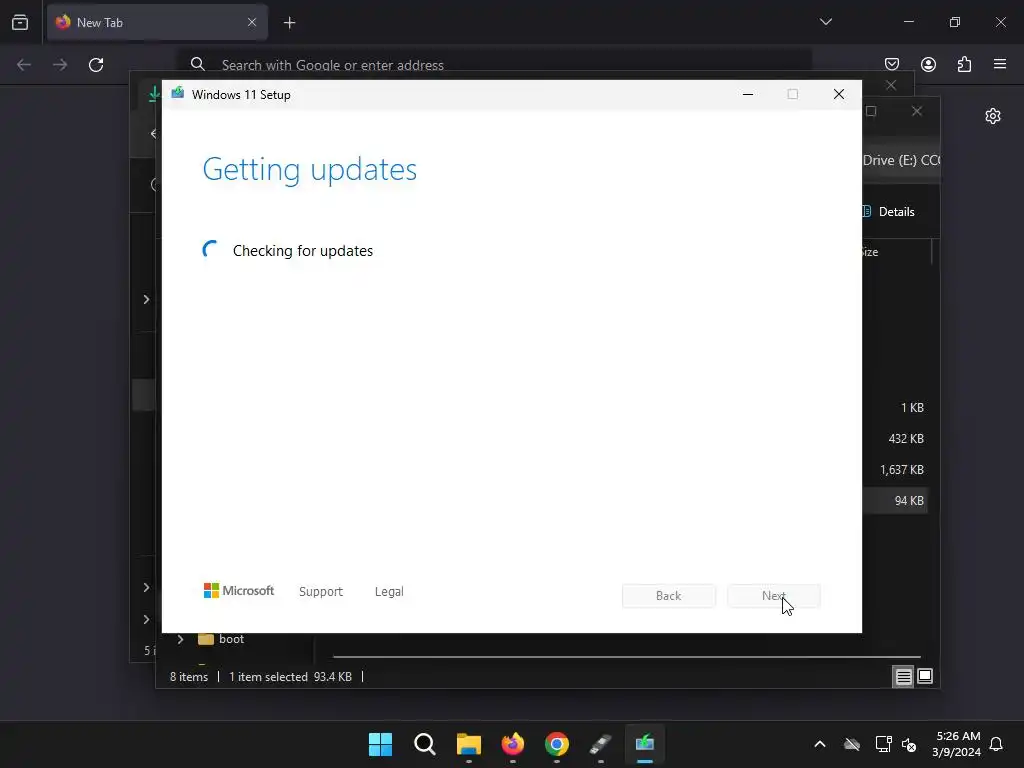This screenshot has height=768, width=1024.
Task: Click the Windows 11 Setup title bar icon
Action: point(178,94)
